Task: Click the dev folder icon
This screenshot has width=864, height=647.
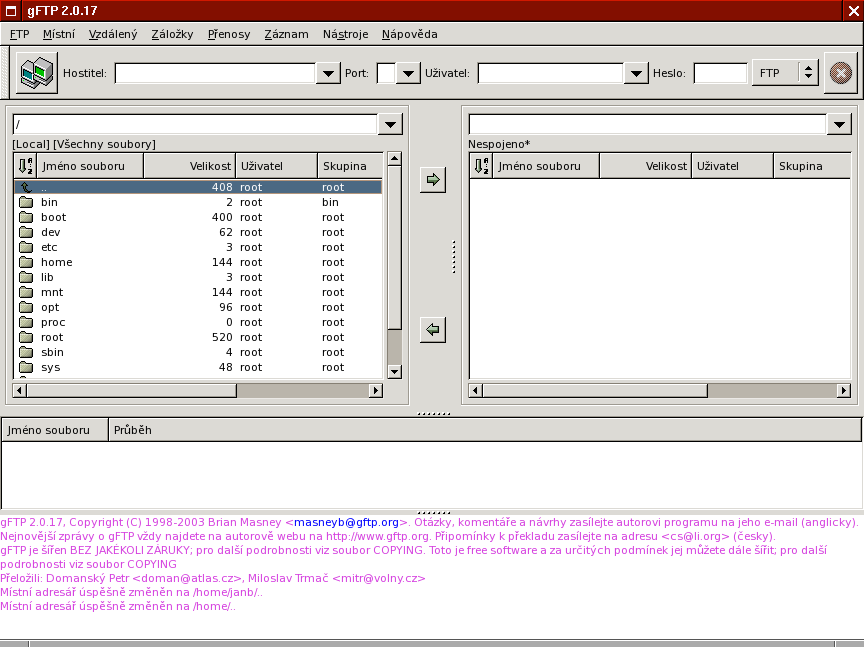Action: point(26,232)
